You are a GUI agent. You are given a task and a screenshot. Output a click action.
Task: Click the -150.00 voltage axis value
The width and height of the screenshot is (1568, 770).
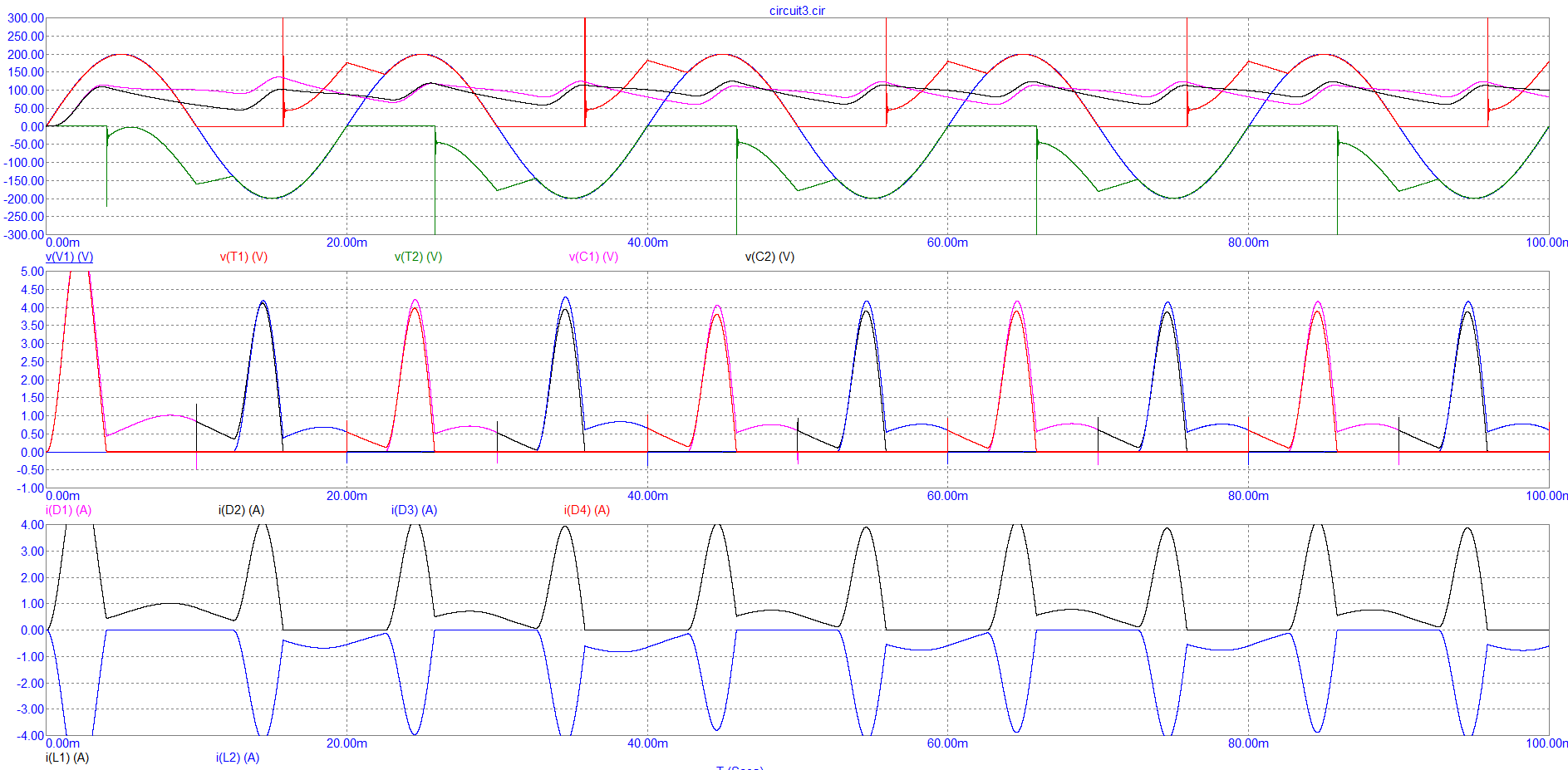point(24,181)
